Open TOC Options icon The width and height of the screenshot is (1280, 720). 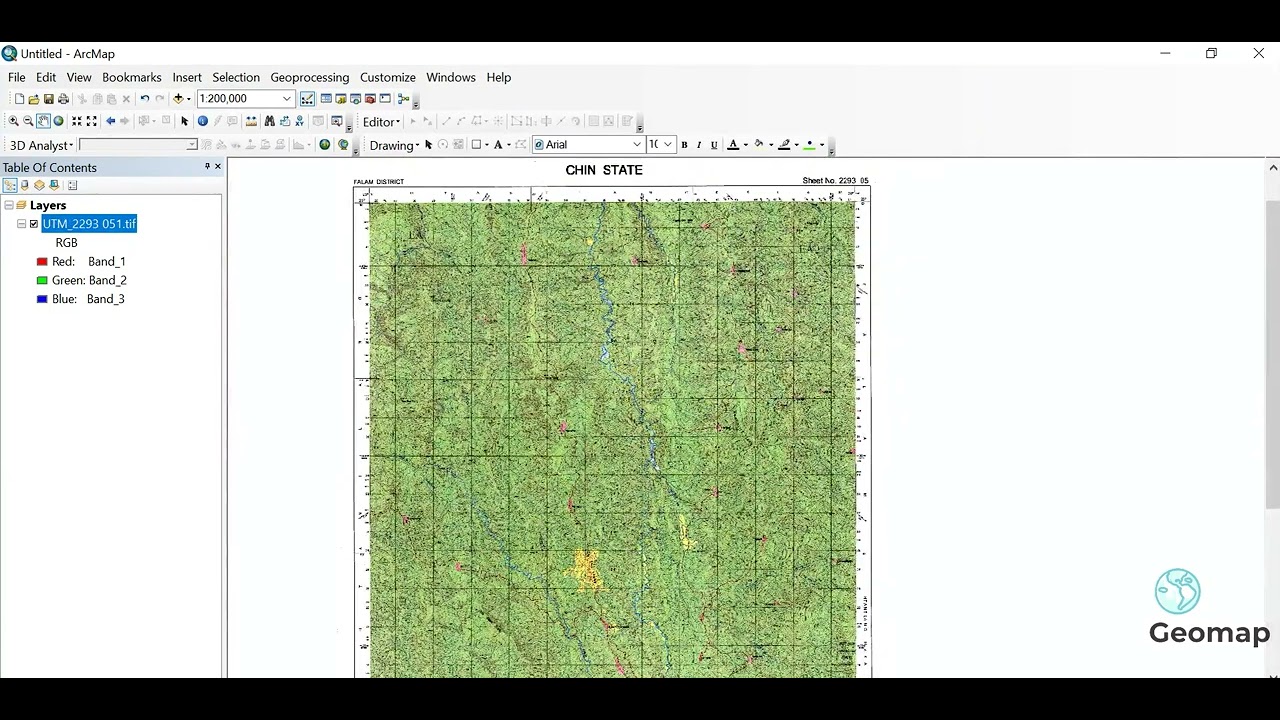[x=72, y=185]
